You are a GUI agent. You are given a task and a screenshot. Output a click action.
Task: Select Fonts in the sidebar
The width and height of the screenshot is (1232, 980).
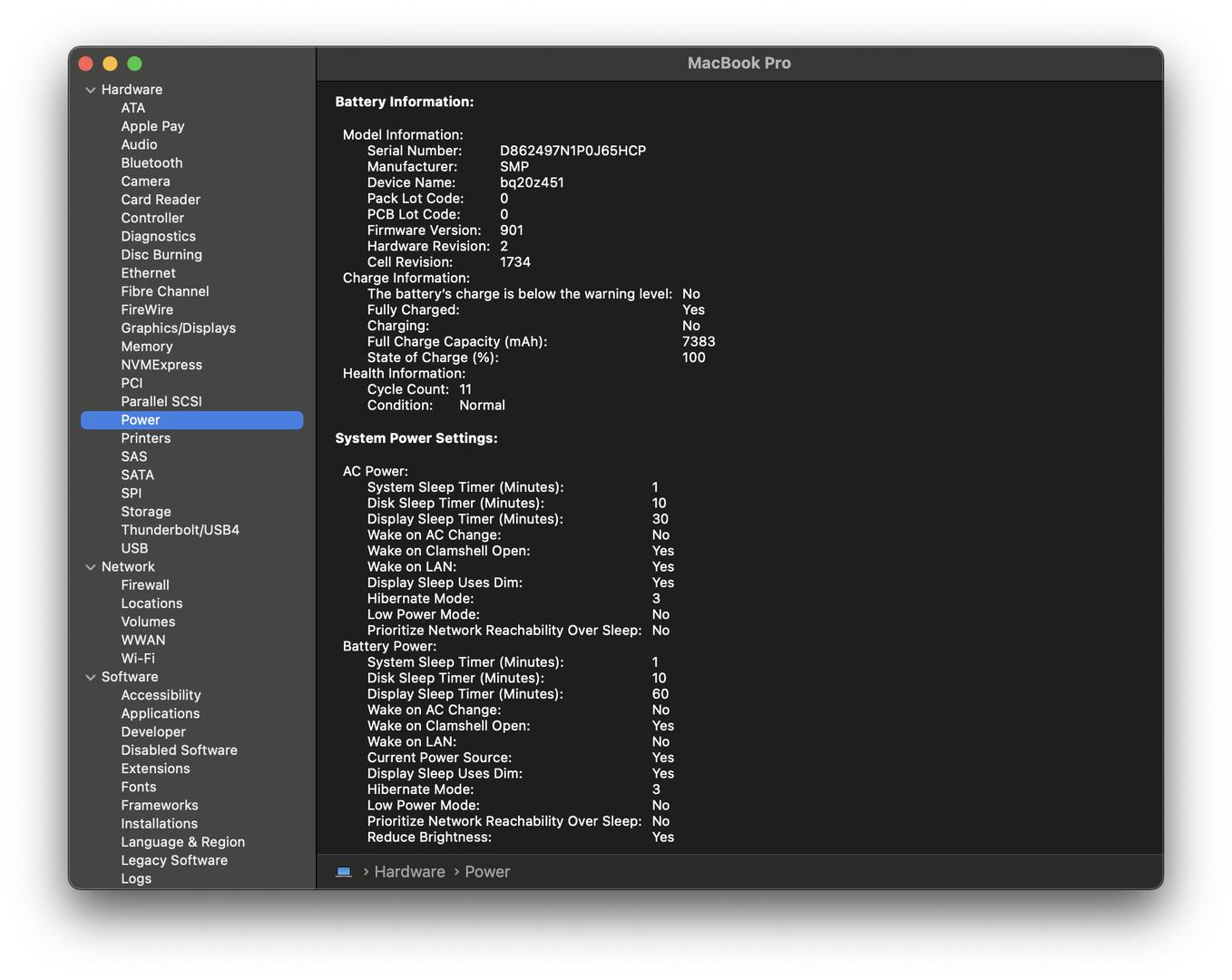(x=138, y=787)
